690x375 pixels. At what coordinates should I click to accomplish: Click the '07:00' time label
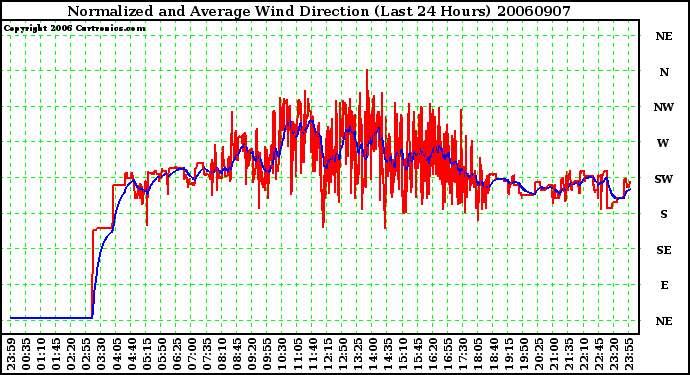tap(192, 354)
